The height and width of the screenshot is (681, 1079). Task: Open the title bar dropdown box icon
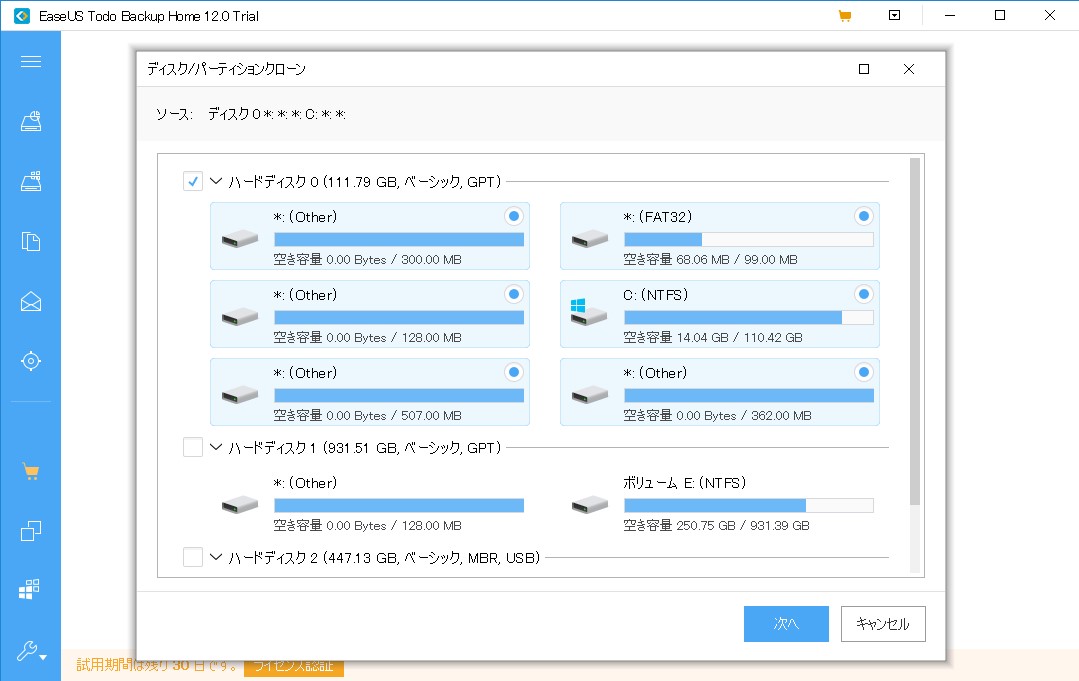(x=895, y=15)
